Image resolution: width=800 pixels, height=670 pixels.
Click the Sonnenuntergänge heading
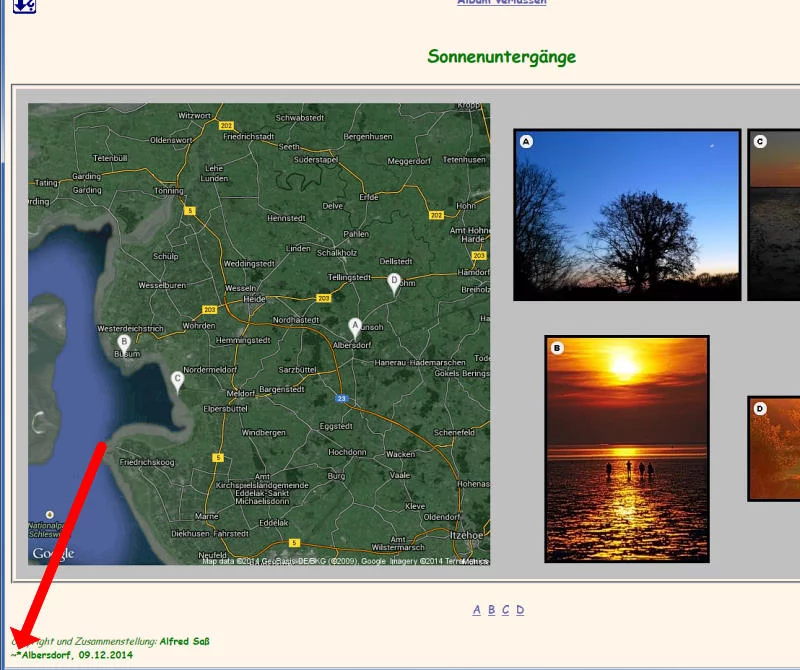click(502, 57)
